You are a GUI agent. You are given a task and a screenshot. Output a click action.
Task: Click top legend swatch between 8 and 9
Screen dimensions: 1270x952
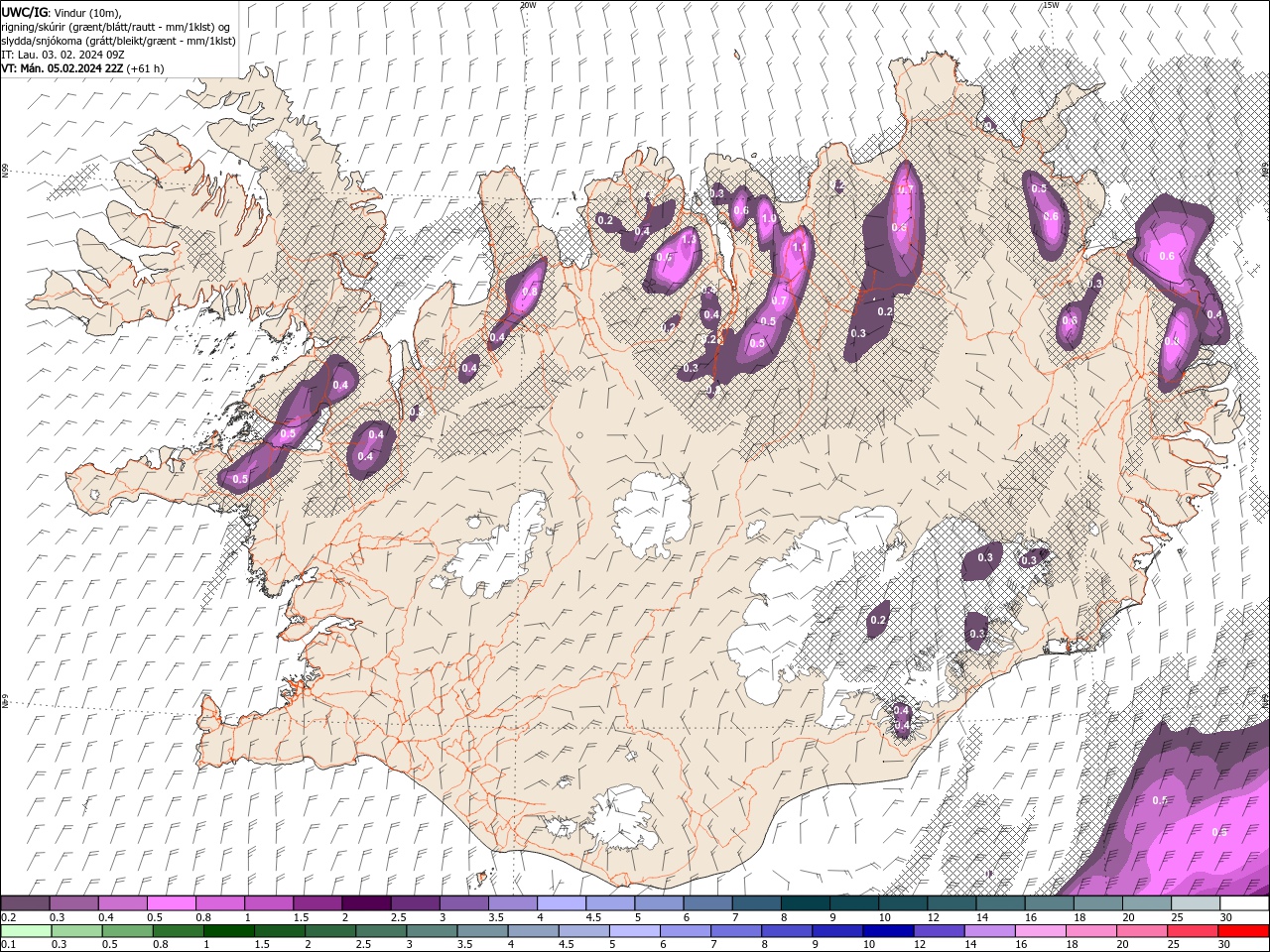804,902
